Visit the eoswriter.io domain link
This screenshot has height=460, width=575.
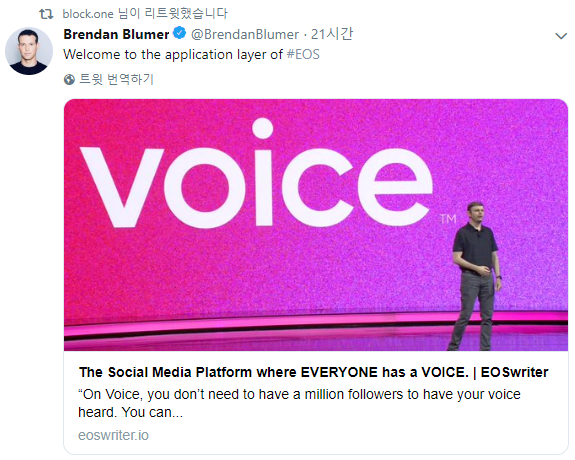[113, 435]
